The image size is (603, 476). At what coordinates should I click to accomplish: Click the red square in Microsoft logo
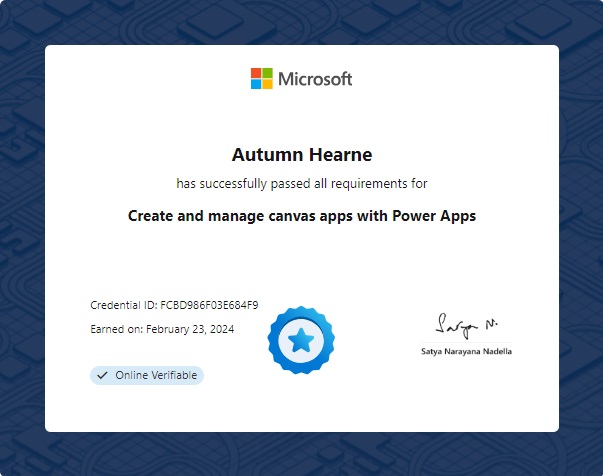click(256, 73)
